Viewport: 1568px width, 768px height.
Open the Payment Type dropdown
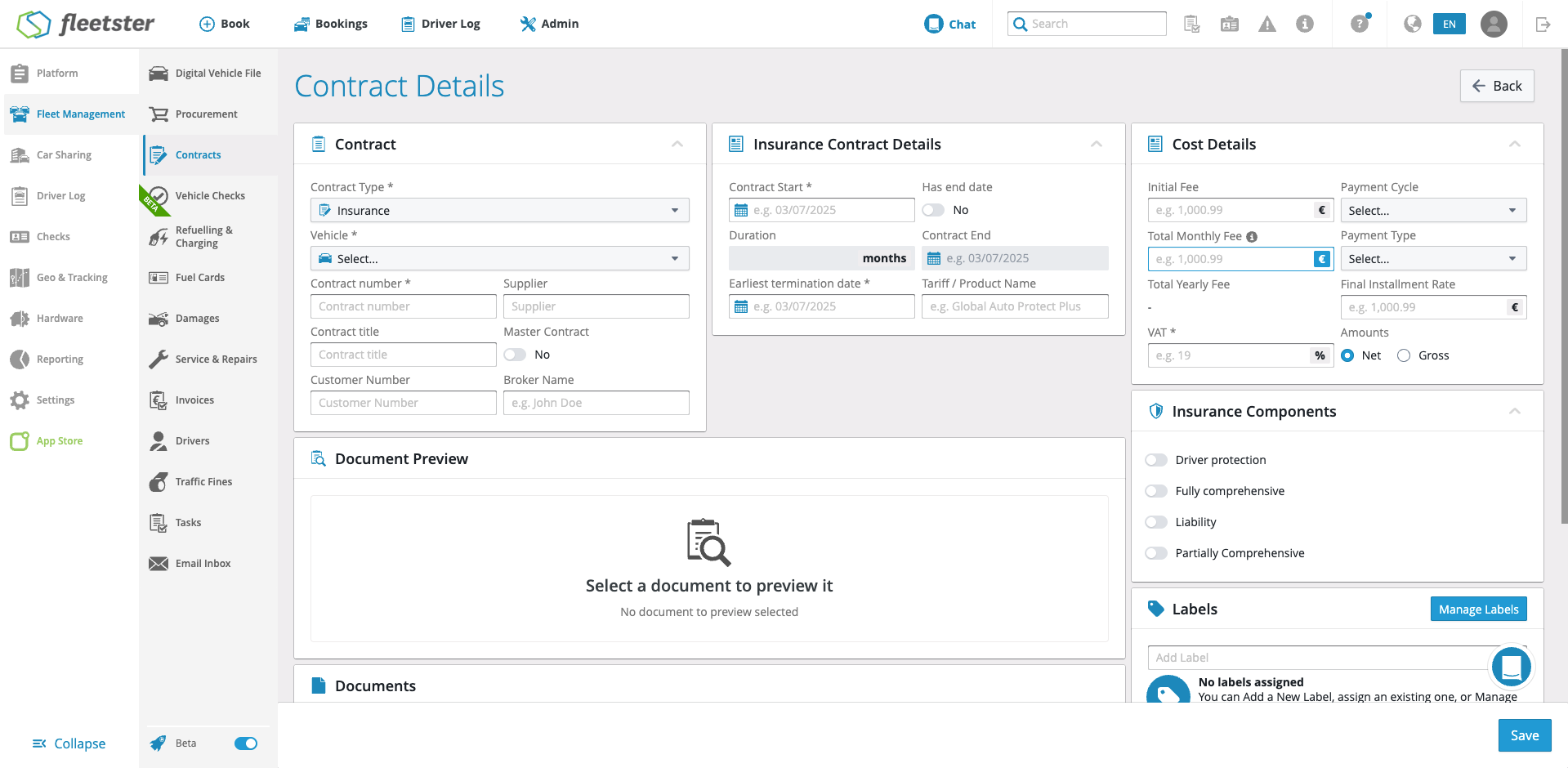click(1433, 258)
